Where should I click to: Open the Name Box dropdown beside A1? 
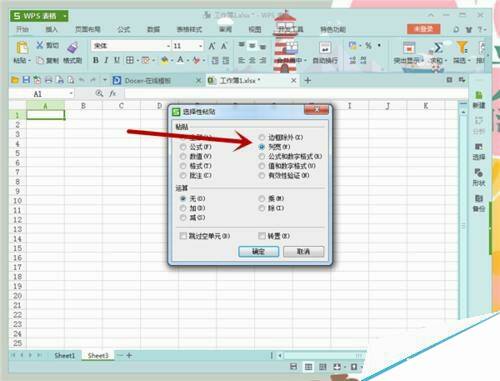[71, 94]
